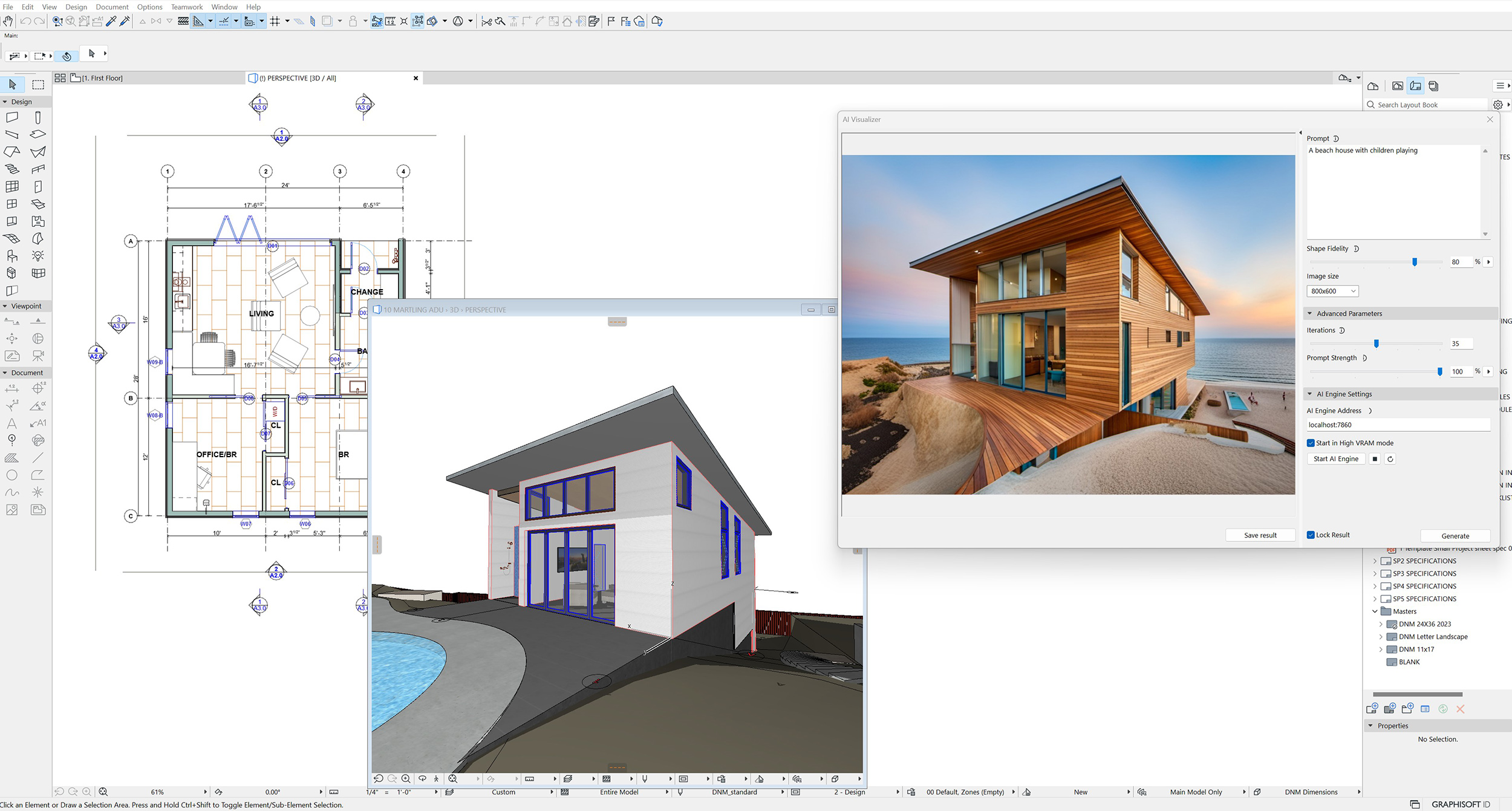The width and height of the screenshot is (1512, 811).
Task: Choose the Column tool in Design toolbox
Action: pyautogui.click(x=38, y=117)
